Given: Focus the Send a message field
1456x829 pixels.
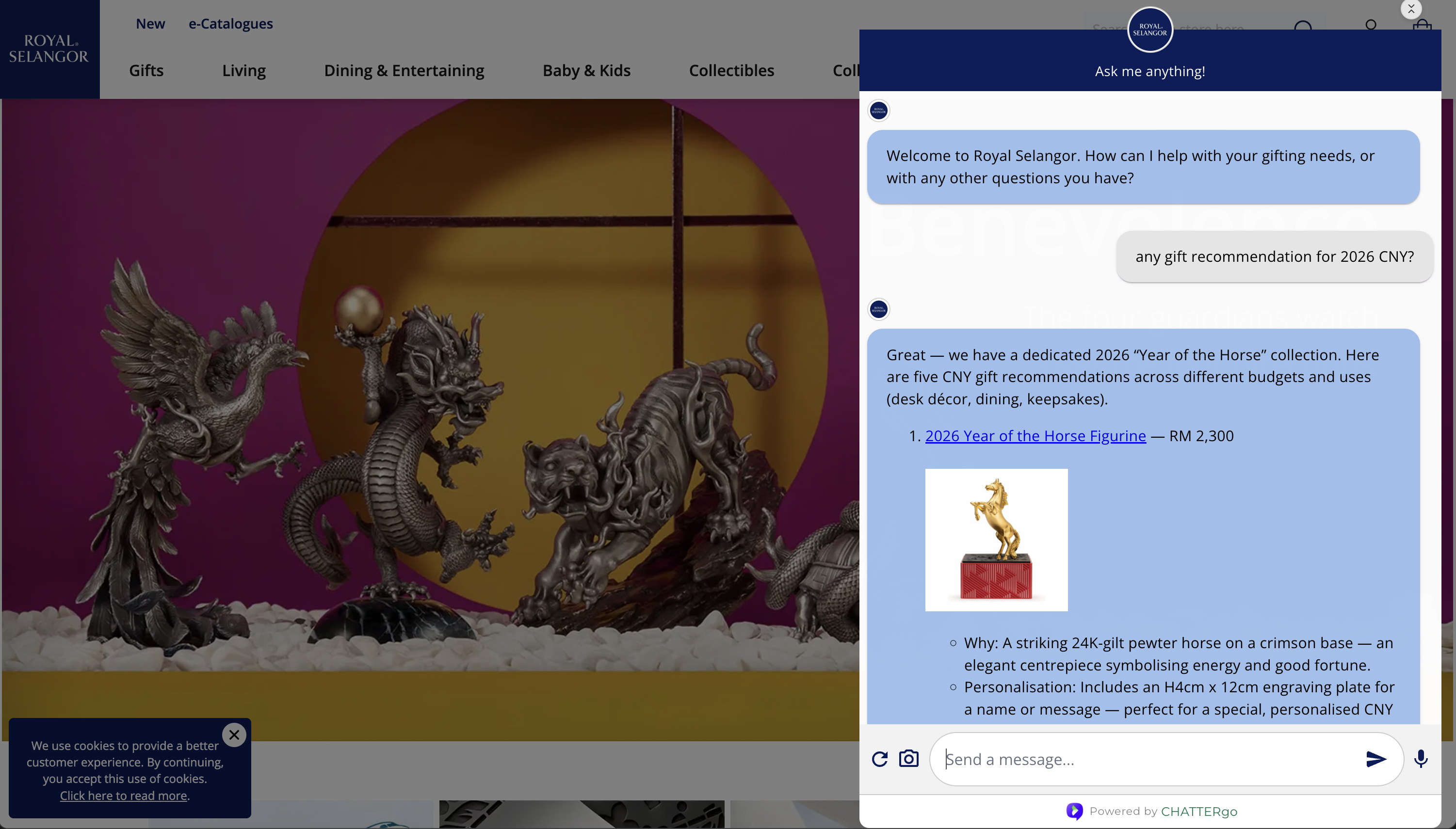Looking at the screenshot, I should tap(1145, 759).
